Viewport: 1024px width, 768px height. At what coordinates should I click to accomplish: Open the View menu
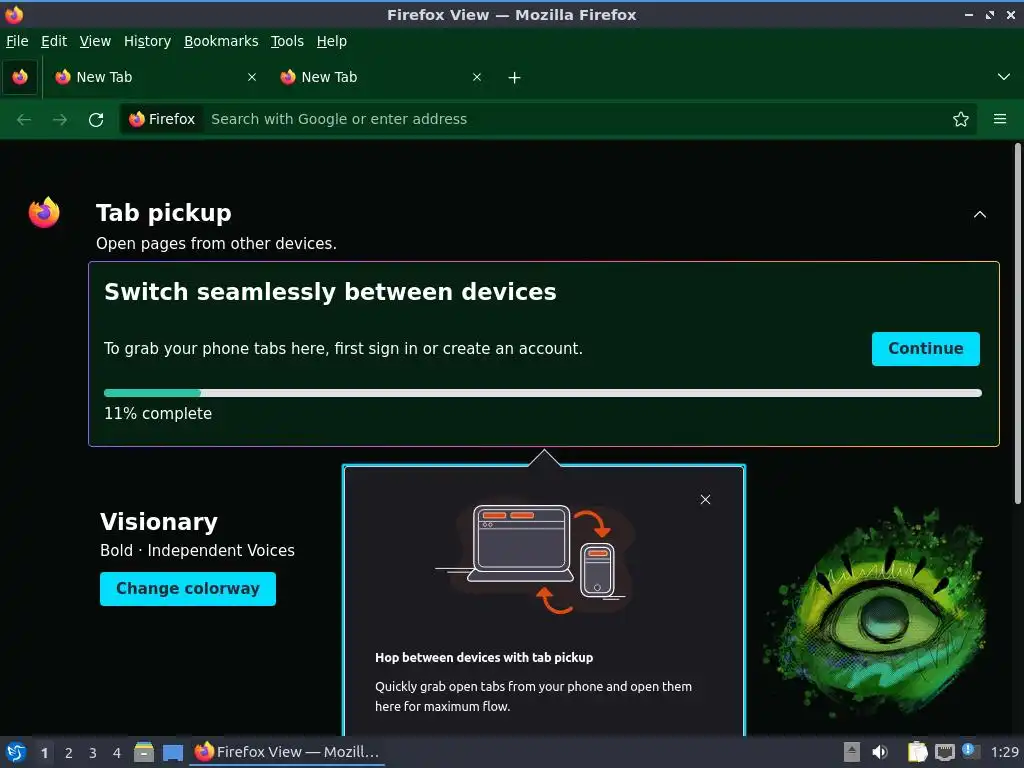tap(95, 41)
